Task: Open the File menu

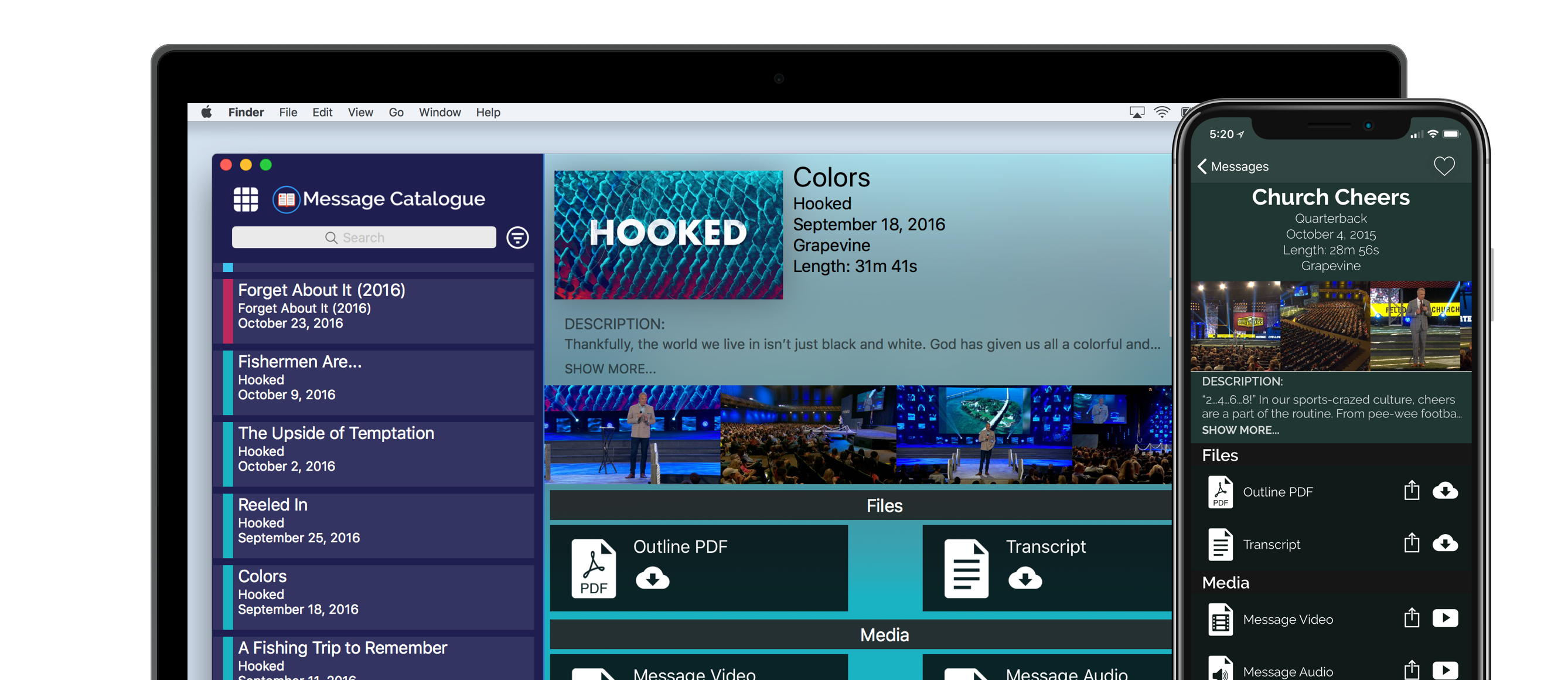Action: (288, 112)
